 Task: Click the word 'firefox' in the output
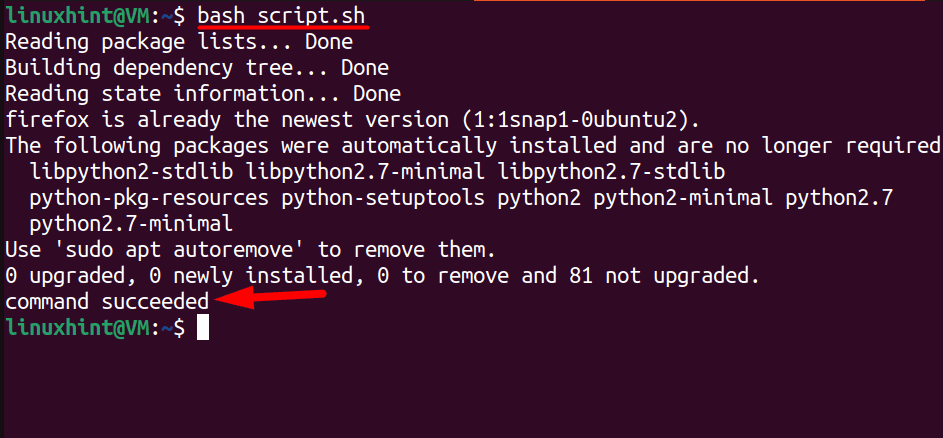[x=47, y=120]
